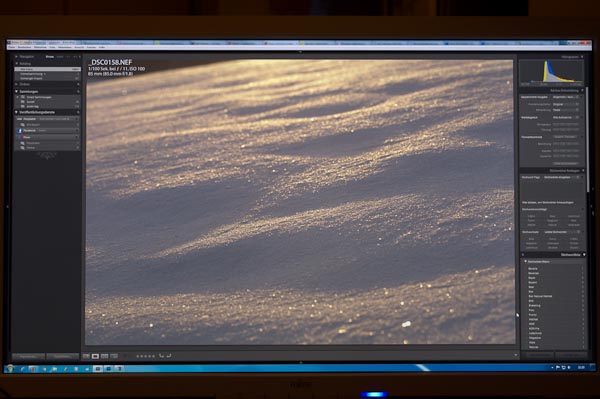Viewport: 600px width, 399px height.
Task: Expand the Navigator panel
Action: (16, 57)
